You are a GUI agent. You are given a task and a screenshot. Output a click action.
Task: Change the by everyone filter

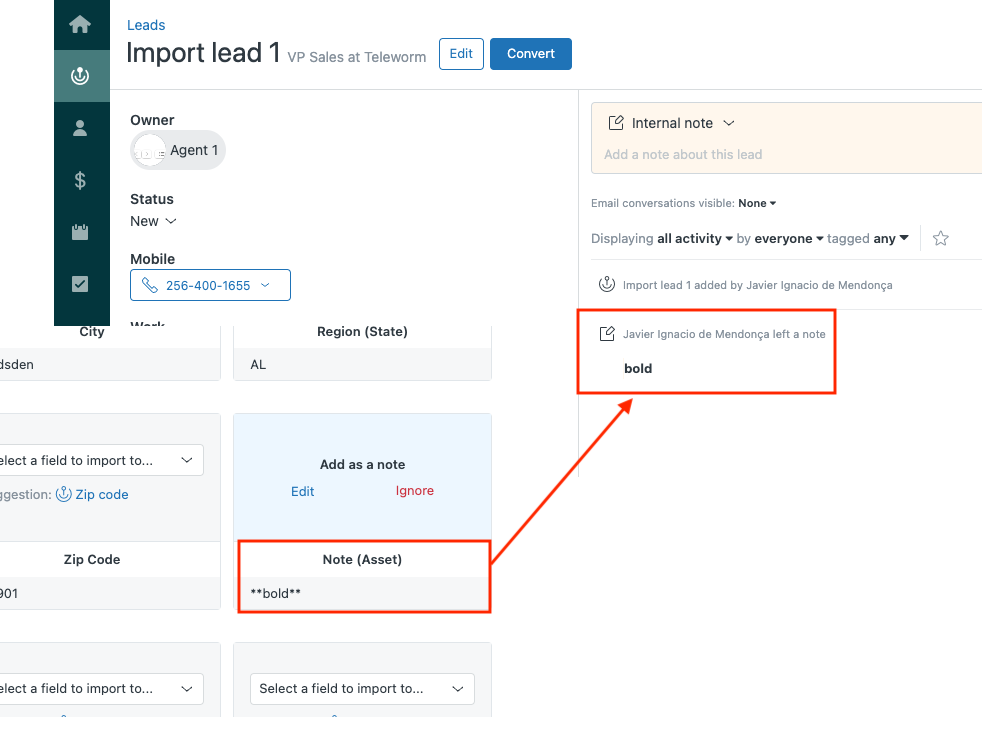pos(789,239)
